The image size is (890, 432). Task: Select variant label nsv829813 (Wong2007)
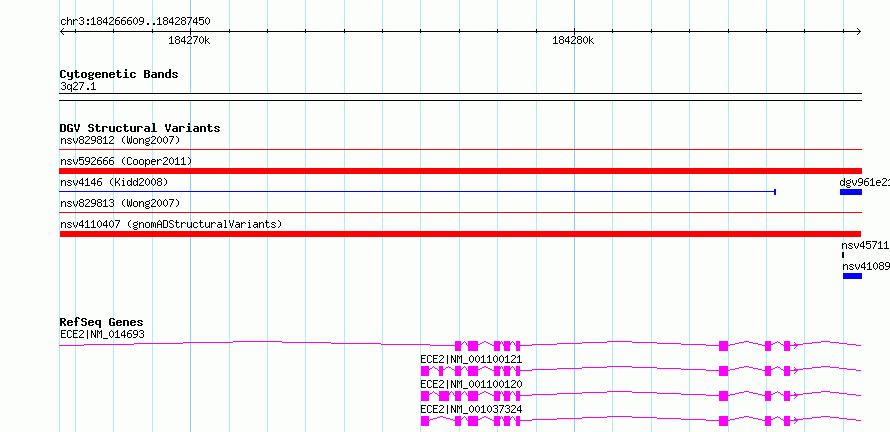120,203
